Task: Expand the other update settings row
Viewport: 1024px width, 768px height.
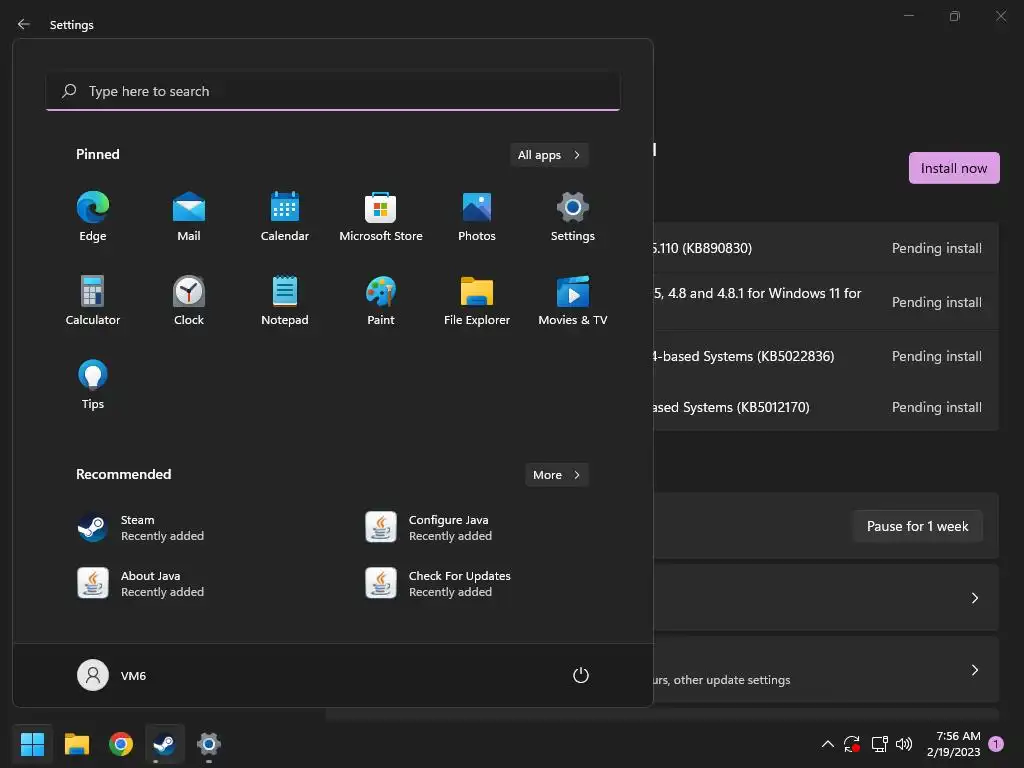Action: click(x=826, y=669)
